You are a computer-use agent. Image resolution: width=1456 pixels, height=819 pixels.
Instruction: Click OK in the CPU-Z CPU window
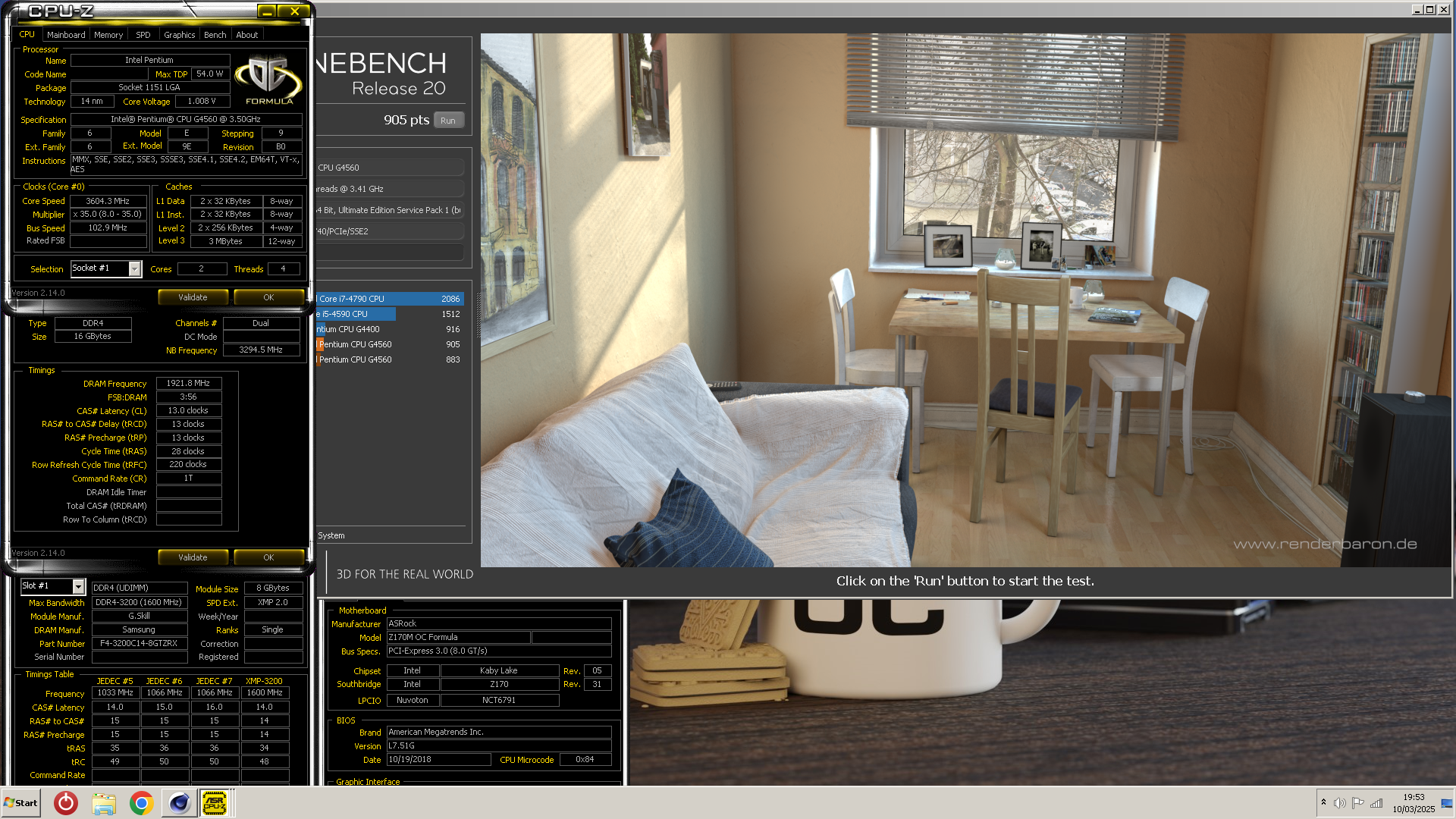268,297
